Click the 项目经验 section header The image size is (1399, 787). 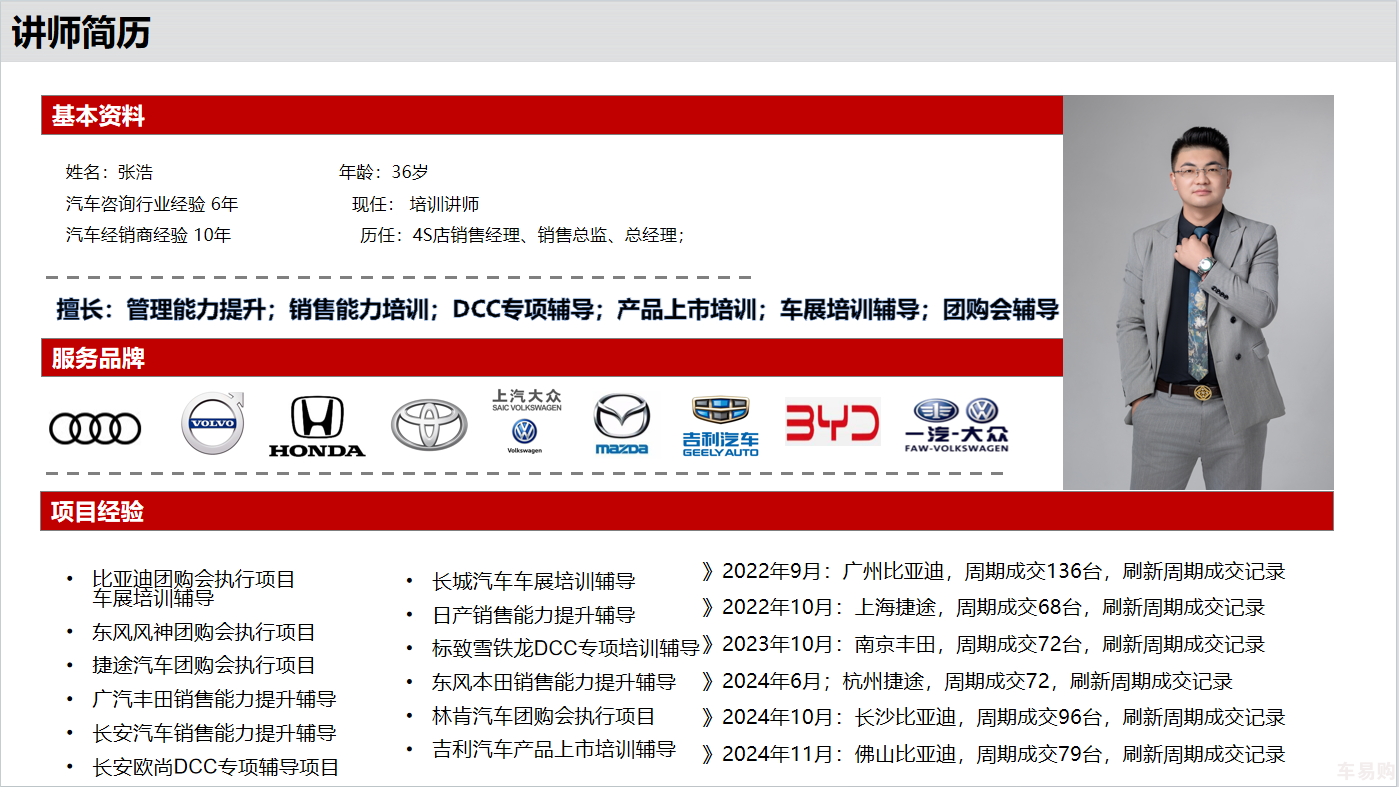(687, 511)
